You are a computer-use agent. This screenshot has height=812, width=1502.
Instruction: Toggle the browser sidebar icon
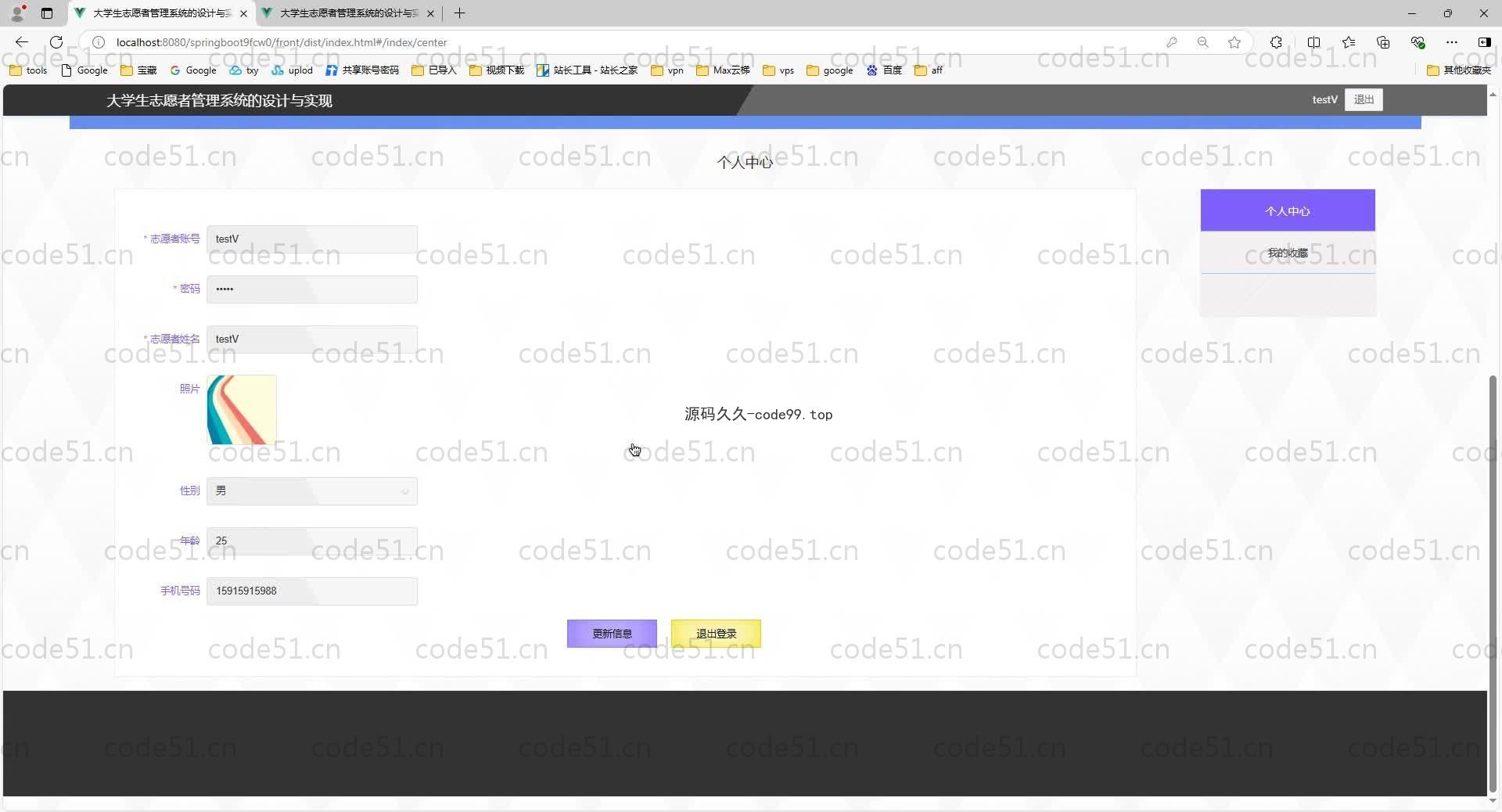tap(1484, 42)
